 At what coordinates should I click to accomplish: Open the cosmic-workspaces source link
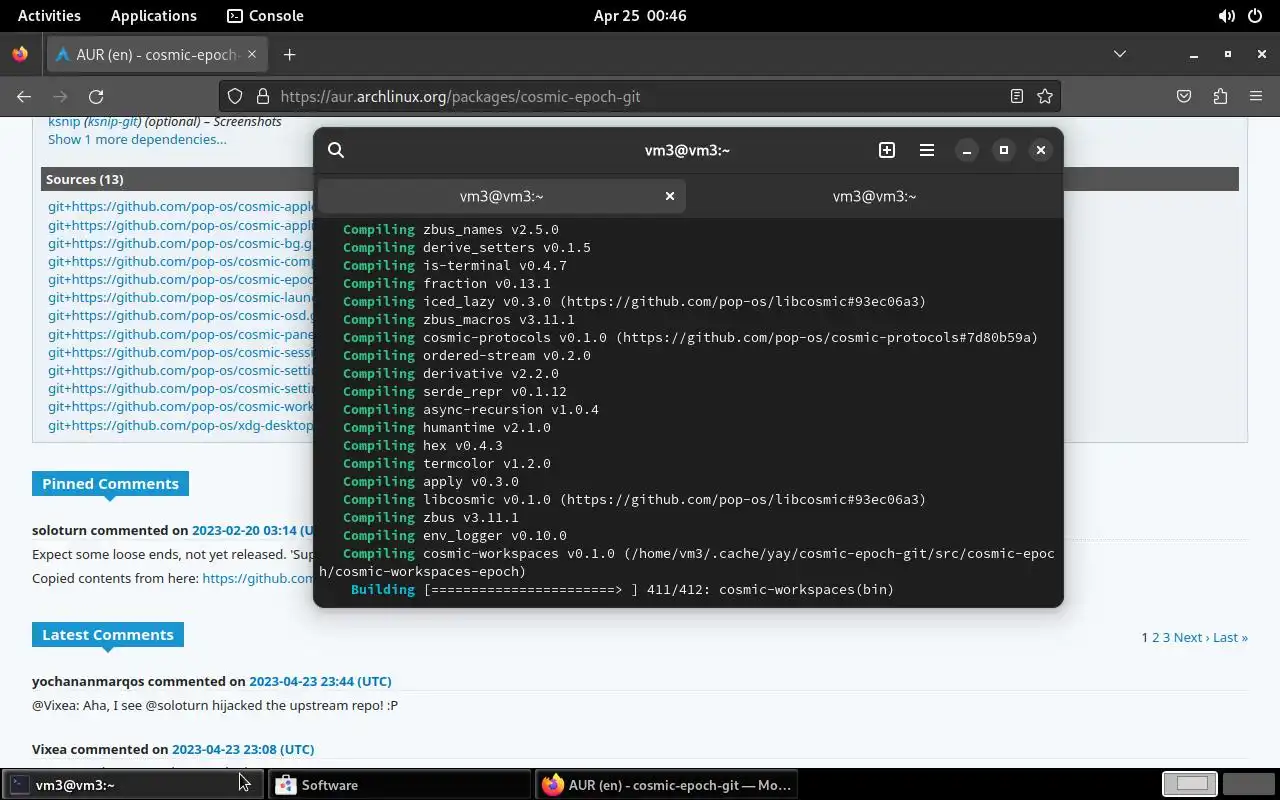[x=180, y=406]
